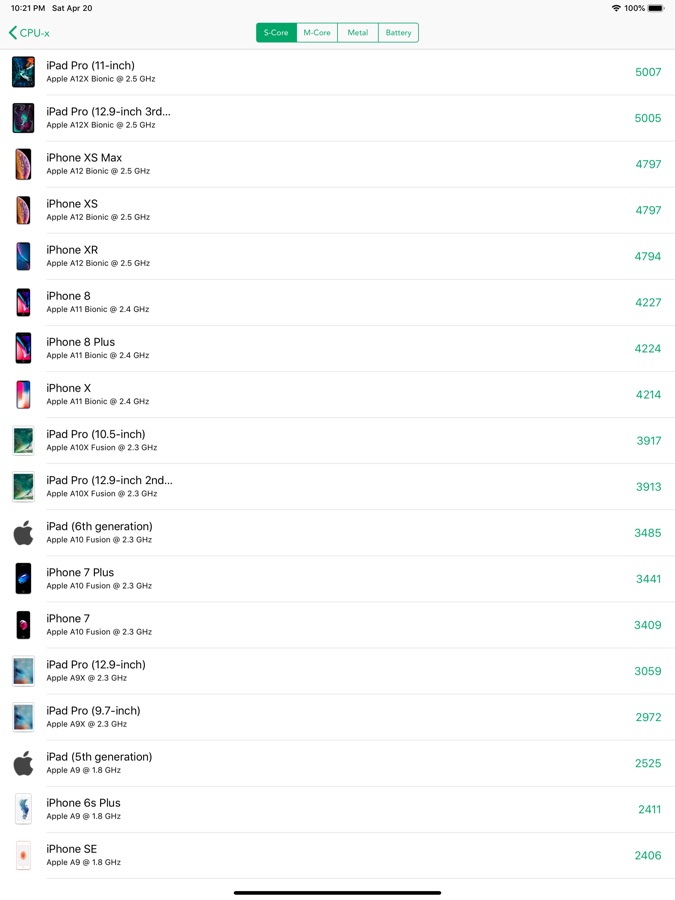Tap the iPhone XR device image
The width and height of the screenshot is (675, 900).
click(x=23, y=256)
